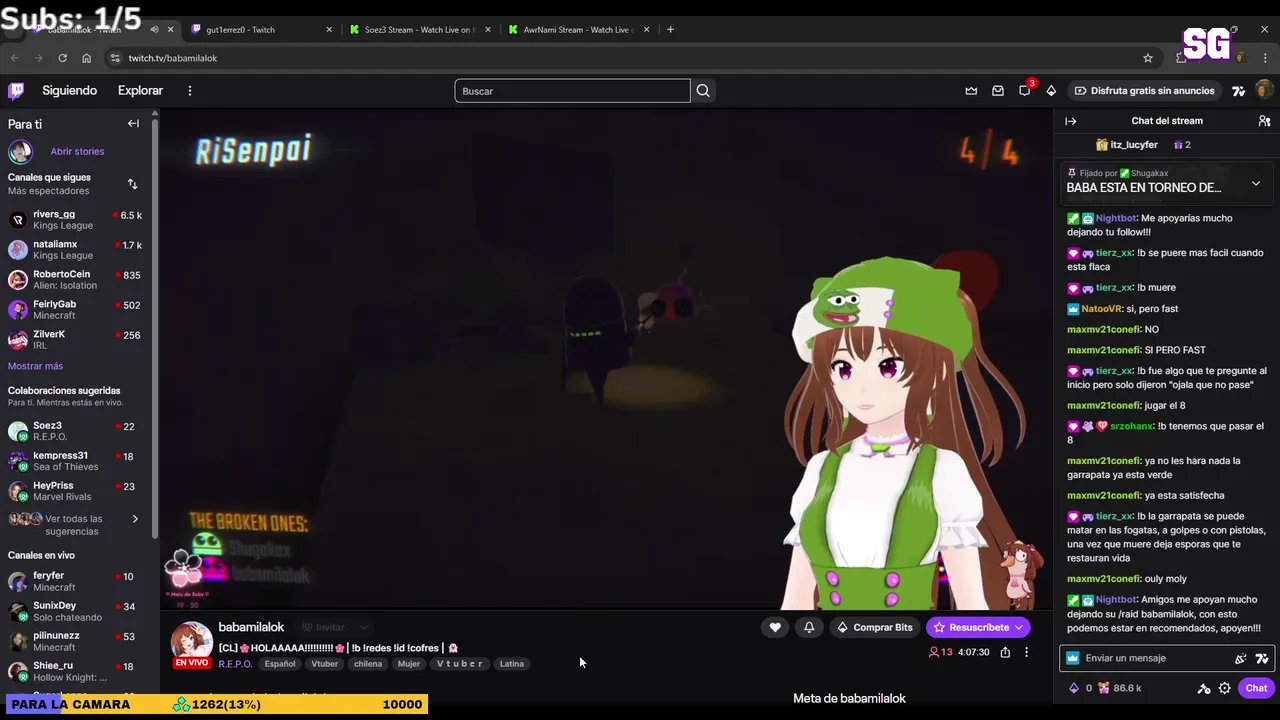The height and width of the screenshot is (720, 1280).
Task: Open ZilverK channel in sidebar
Action: [x=76, y=340]
